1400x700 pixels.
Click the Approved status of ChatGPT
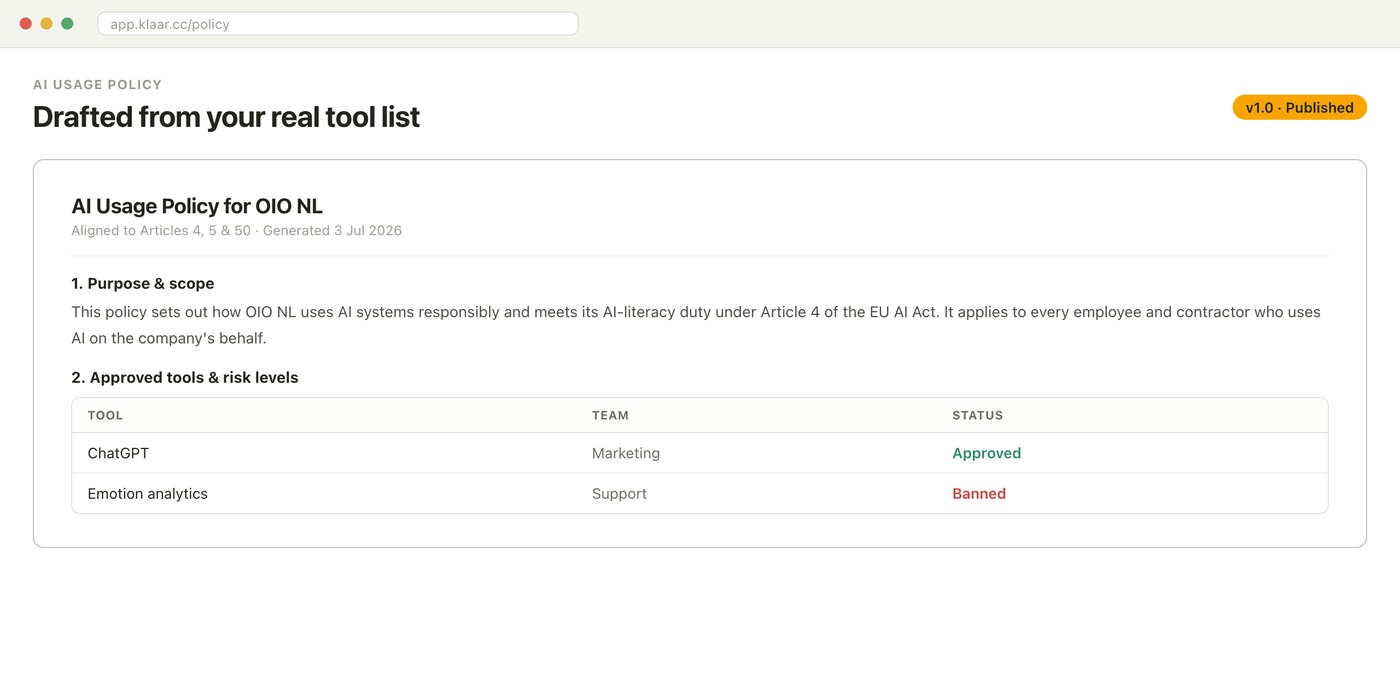coord(986,453)
